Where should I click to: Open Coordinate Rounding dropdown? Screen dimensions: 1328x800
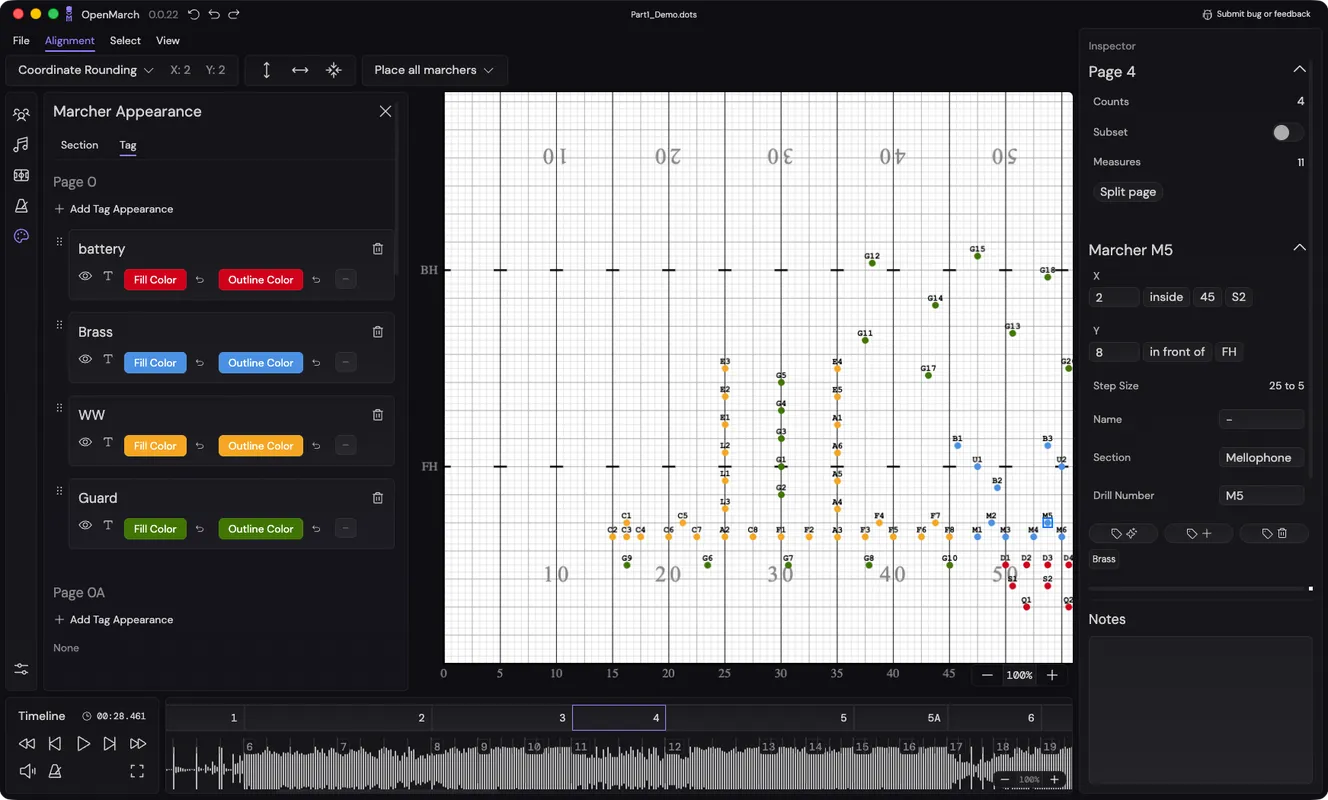[x=86, y=70]
